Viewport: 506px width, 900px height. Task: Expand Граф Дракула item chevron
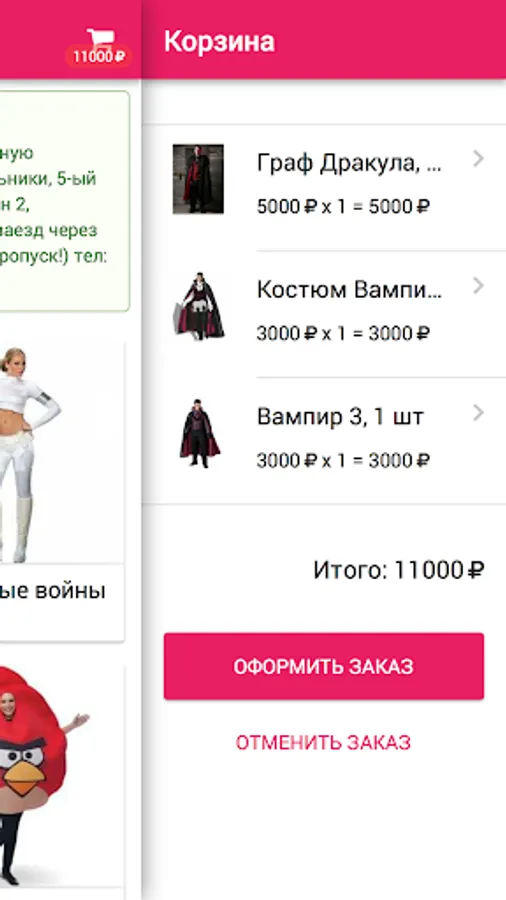(478, 159)
